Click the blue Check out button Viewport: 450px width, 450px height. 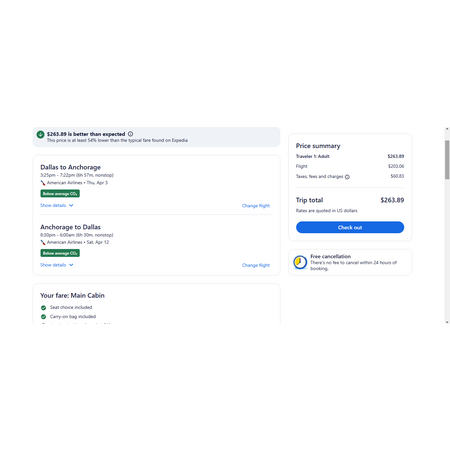(350, 227)
